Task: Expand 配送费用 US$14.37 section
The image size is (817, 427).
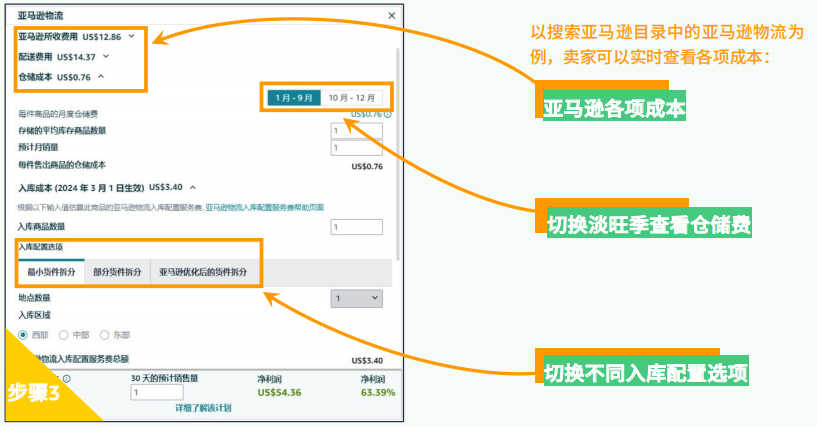Action: point(106,56)
